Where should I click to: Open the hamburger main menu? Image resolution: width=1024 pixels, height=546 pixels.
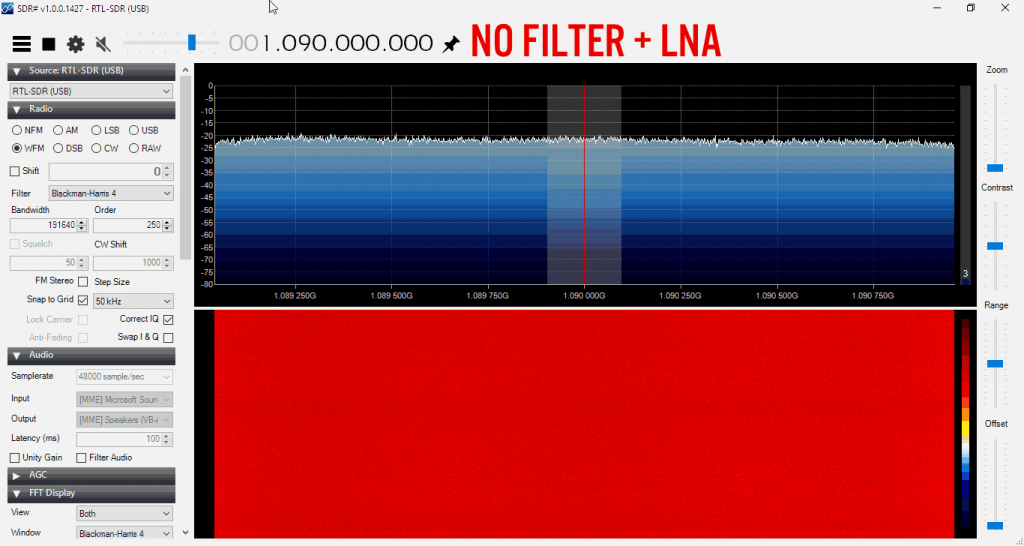click(21, 44)
